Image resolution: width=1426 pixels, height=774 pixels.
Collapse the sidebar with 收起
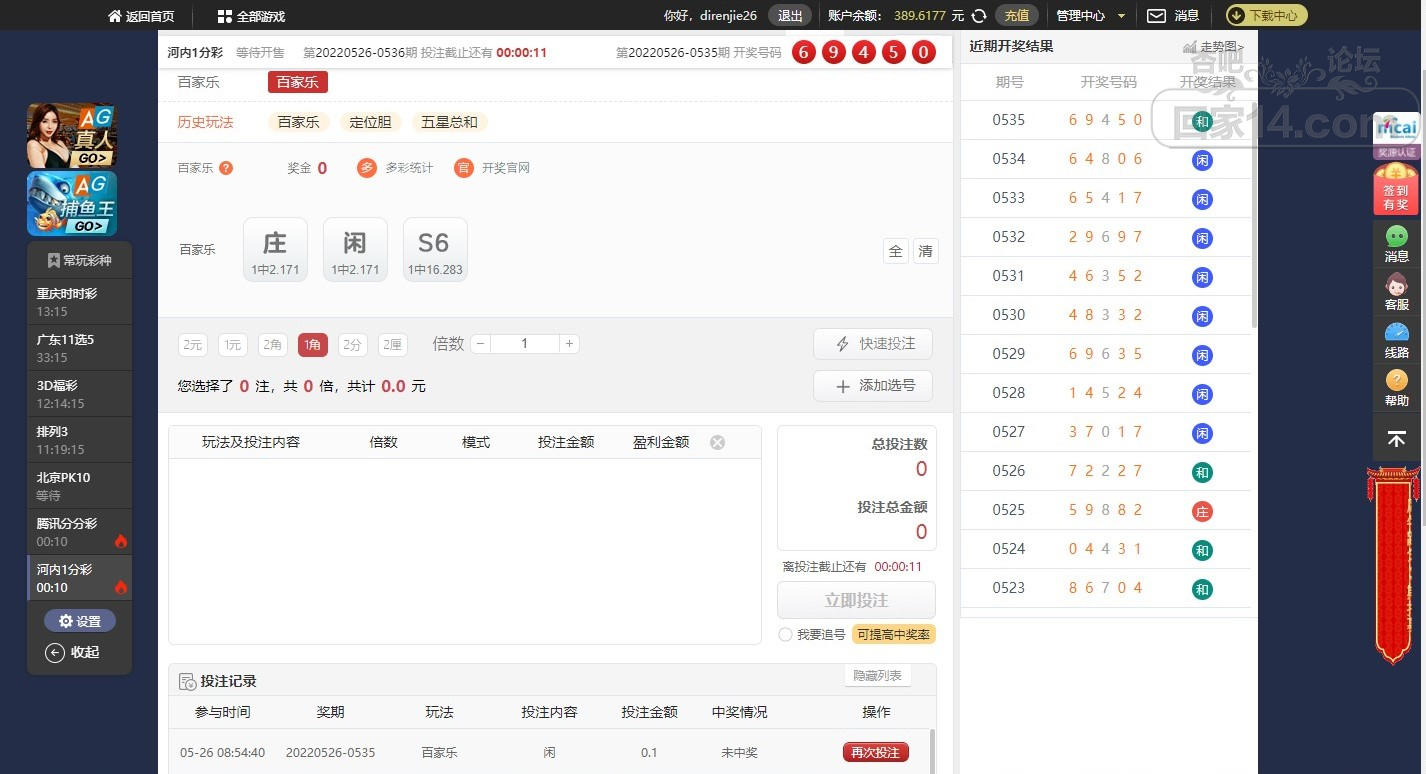(73, 652)
